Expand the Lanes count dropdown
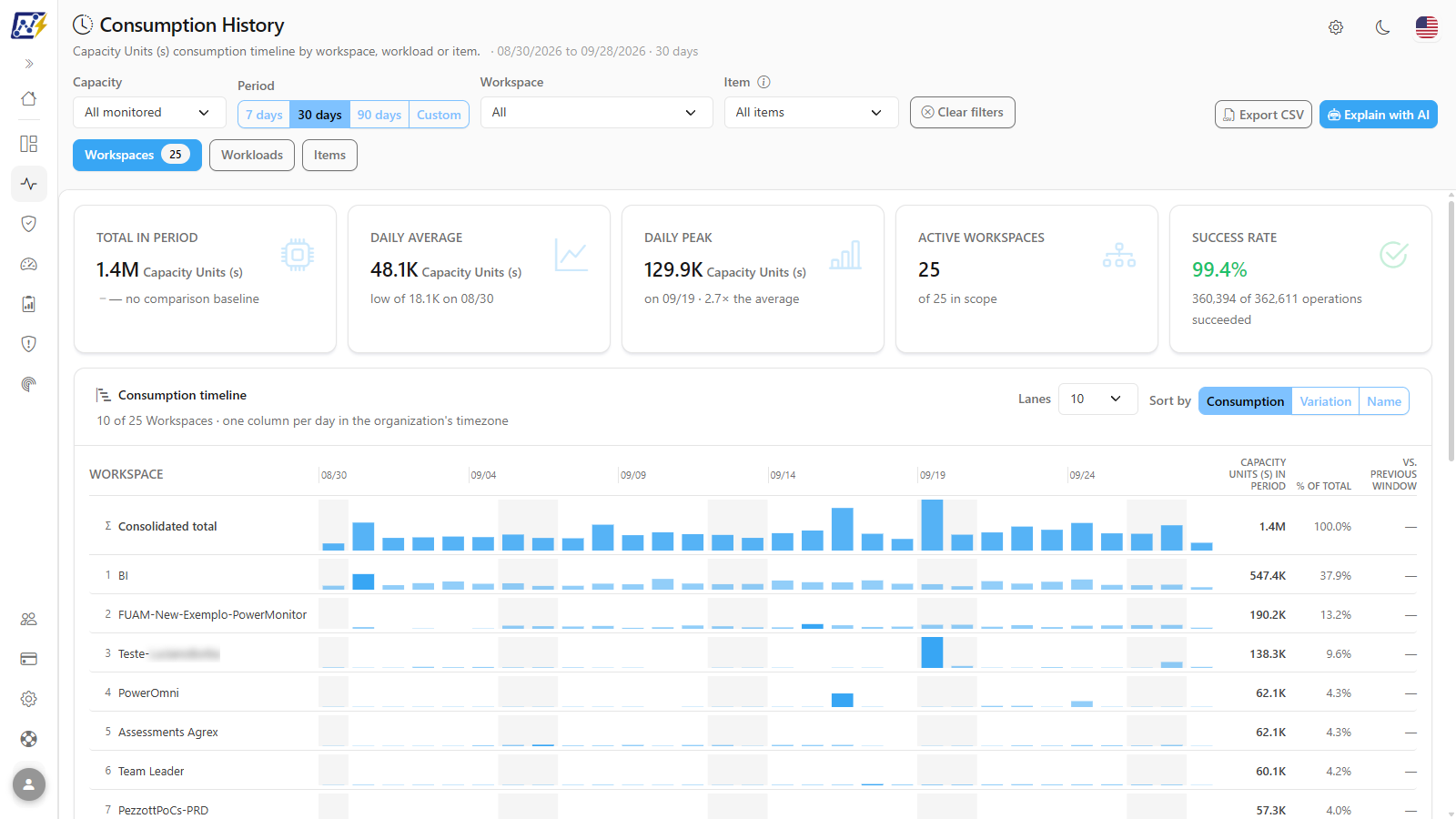This screenshot has width=1456, height=819. (x=1097, y=399)
